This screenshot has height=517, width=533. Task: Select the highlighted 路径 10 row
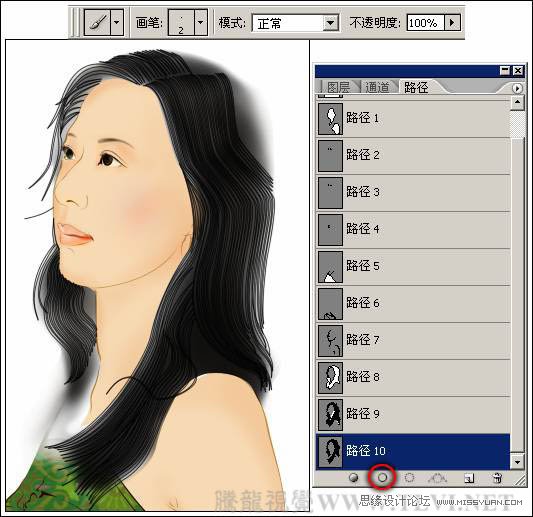coord(413,452)
